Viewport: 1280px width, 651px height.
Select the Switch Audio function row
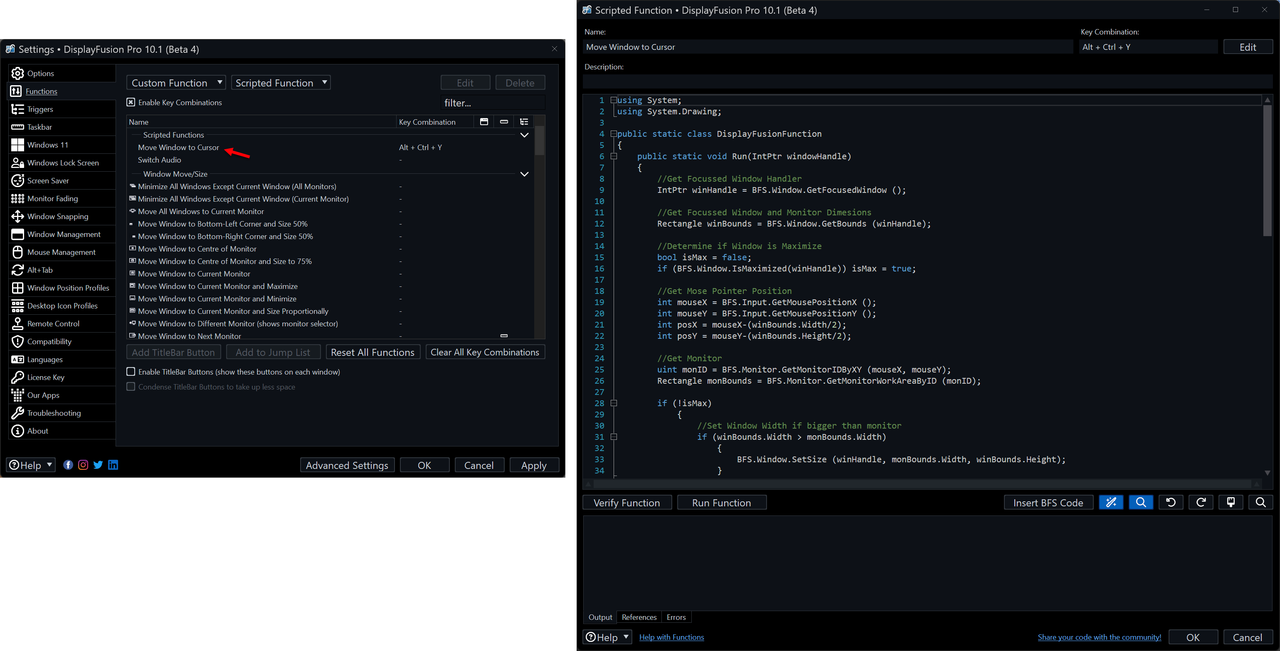point(330,160)
